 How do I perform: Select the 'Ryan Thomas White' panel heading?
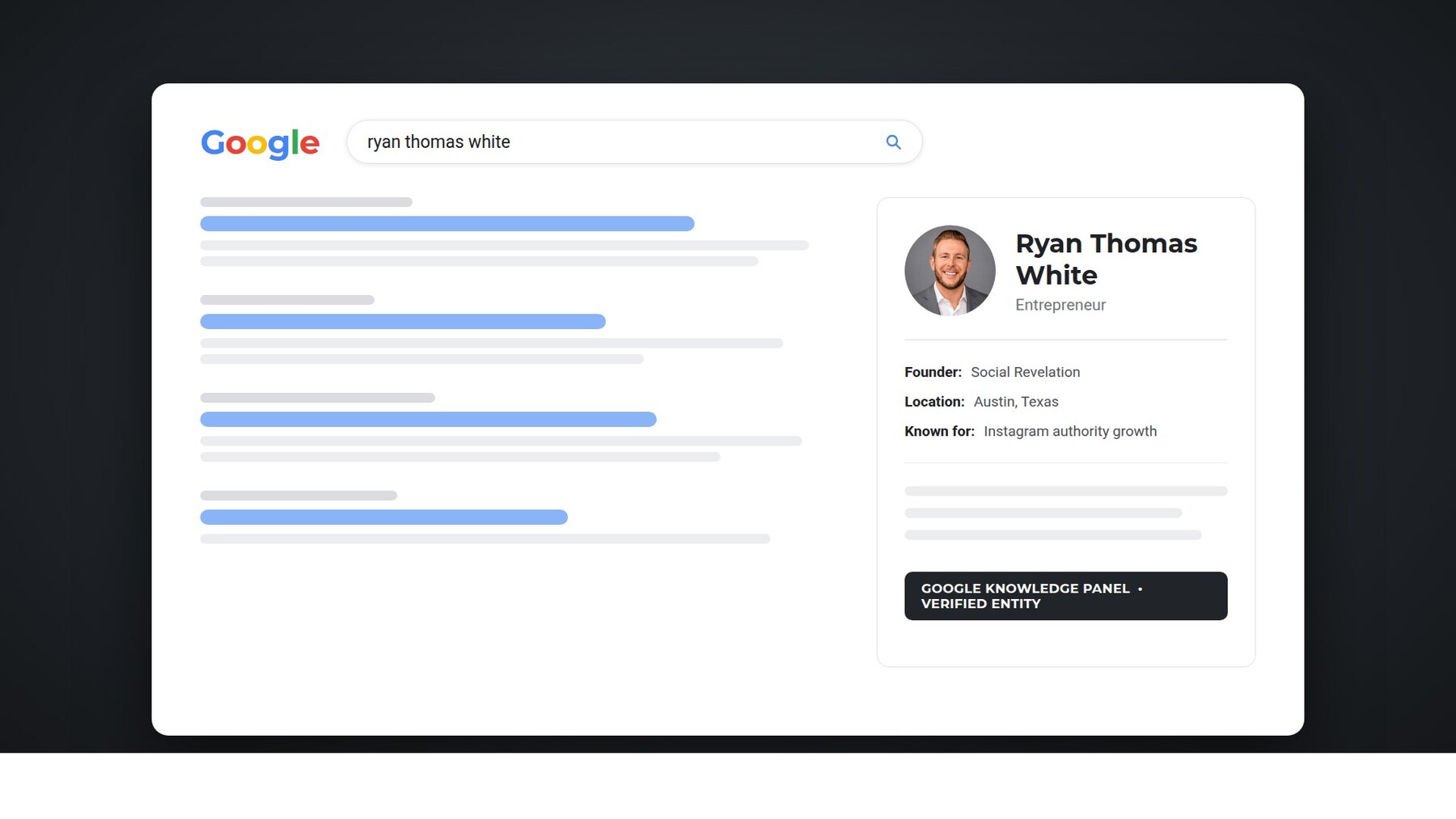[1106, 259]
